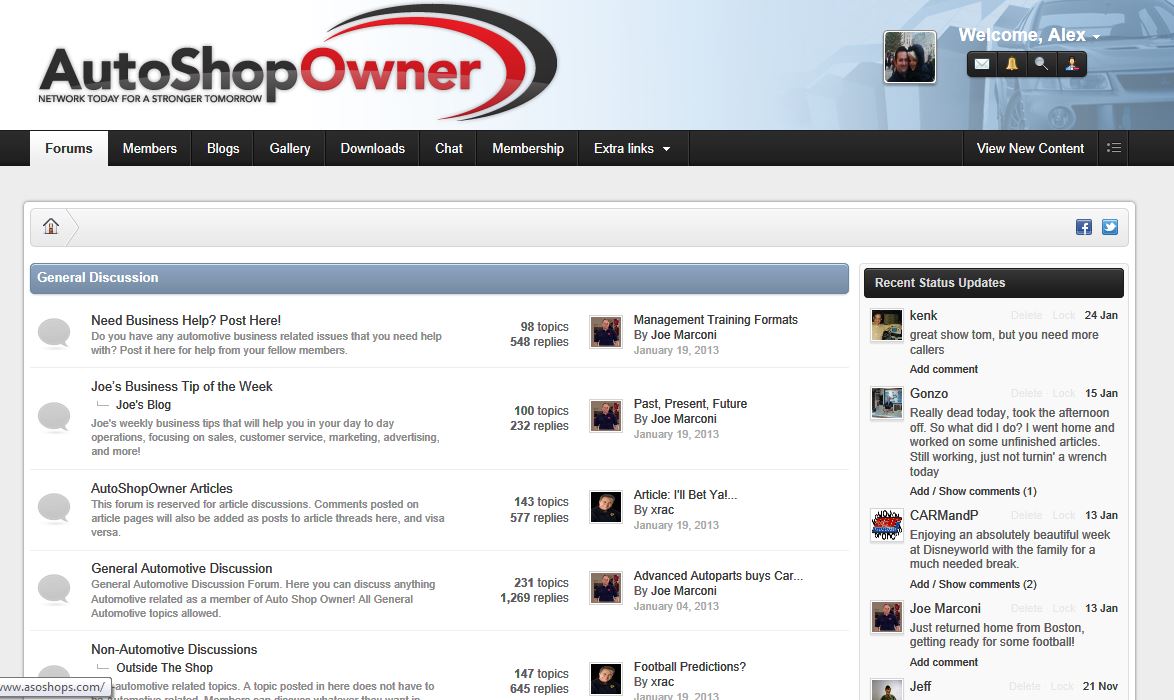Open Gonzo's avatar in status updates
The width and height of the screenshot is (1174, 700).
tap(886, 404)
